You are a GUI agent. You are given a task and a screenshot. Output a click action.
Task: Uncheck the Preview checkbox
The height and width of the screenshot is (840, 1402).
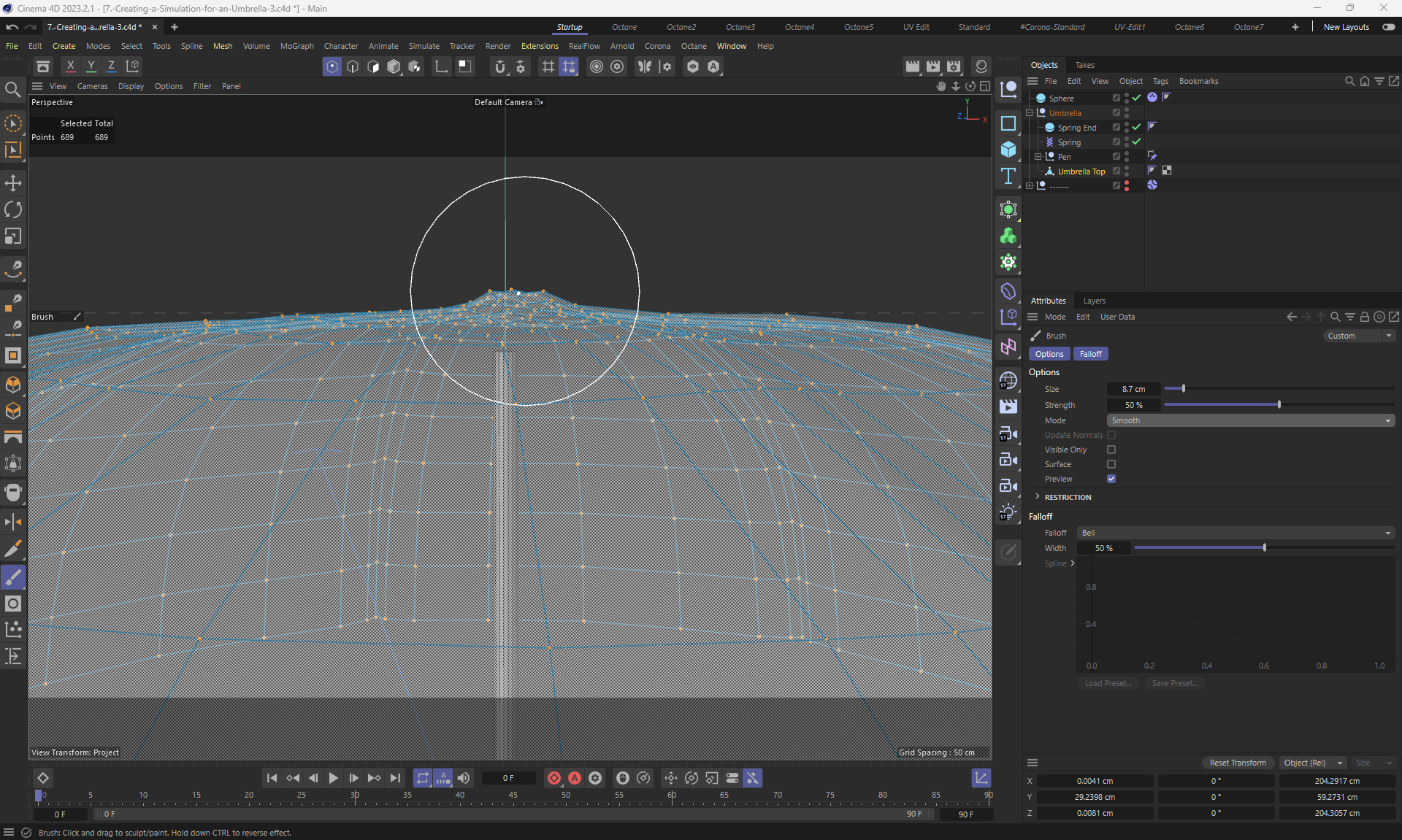pyautogui.click(x=1111, y=479)
